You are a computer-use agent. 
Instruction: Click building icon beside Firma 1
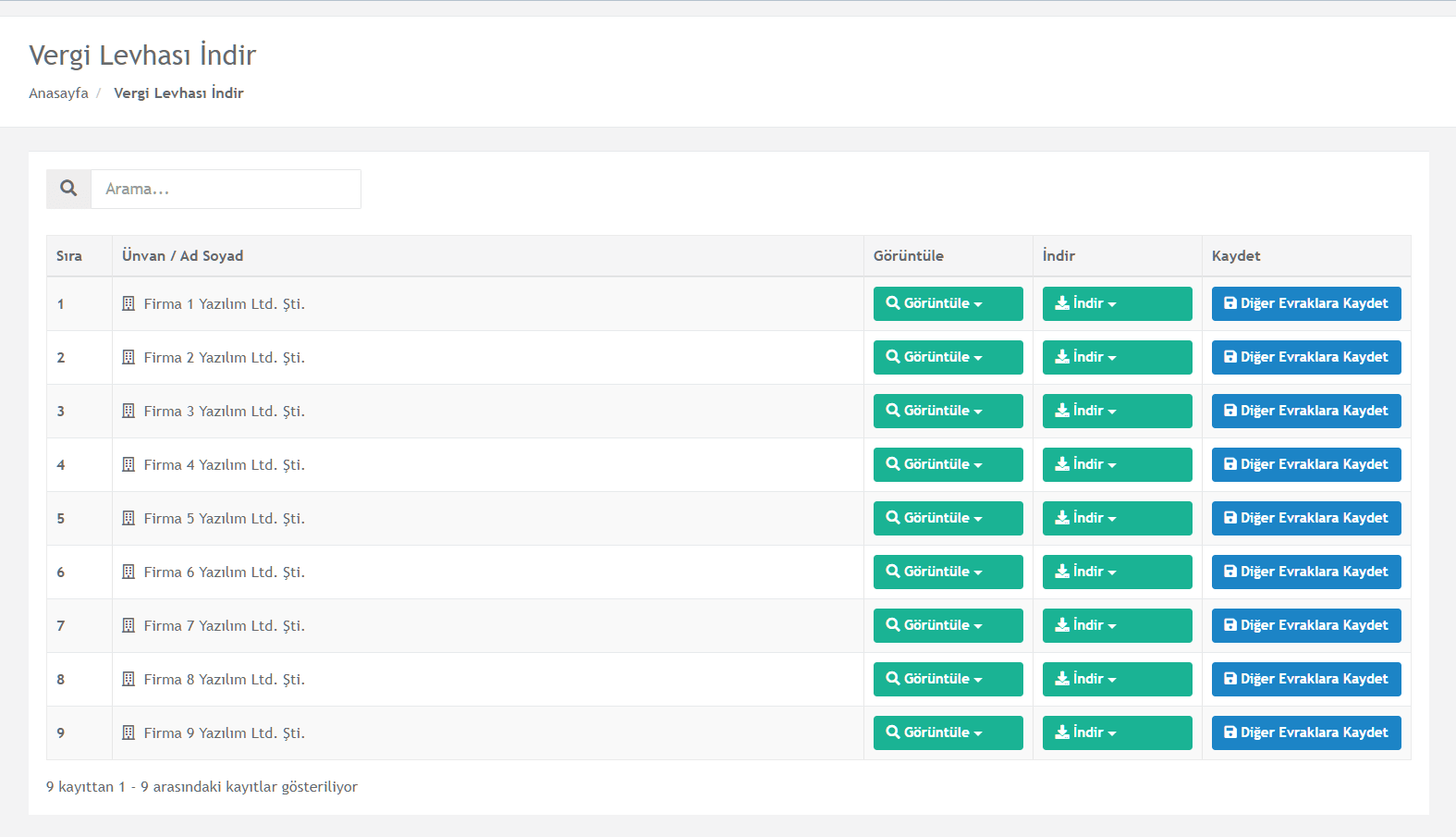(128, 303)
